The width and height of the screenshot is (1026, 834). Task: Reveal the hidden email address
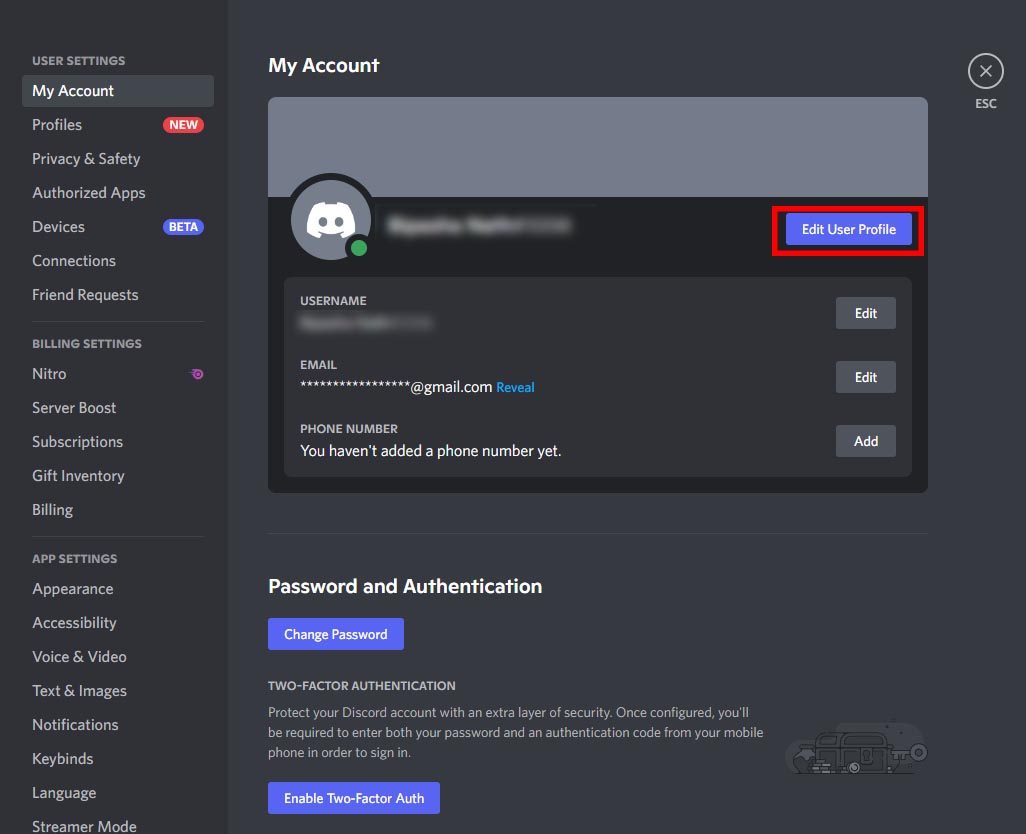515,387
